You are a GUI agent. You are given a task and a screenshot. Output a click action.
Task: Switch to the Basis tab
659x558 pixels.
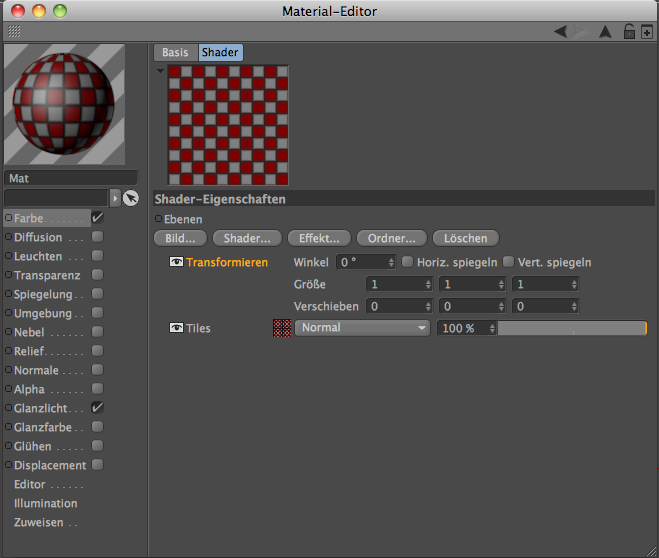pos(175,53)
